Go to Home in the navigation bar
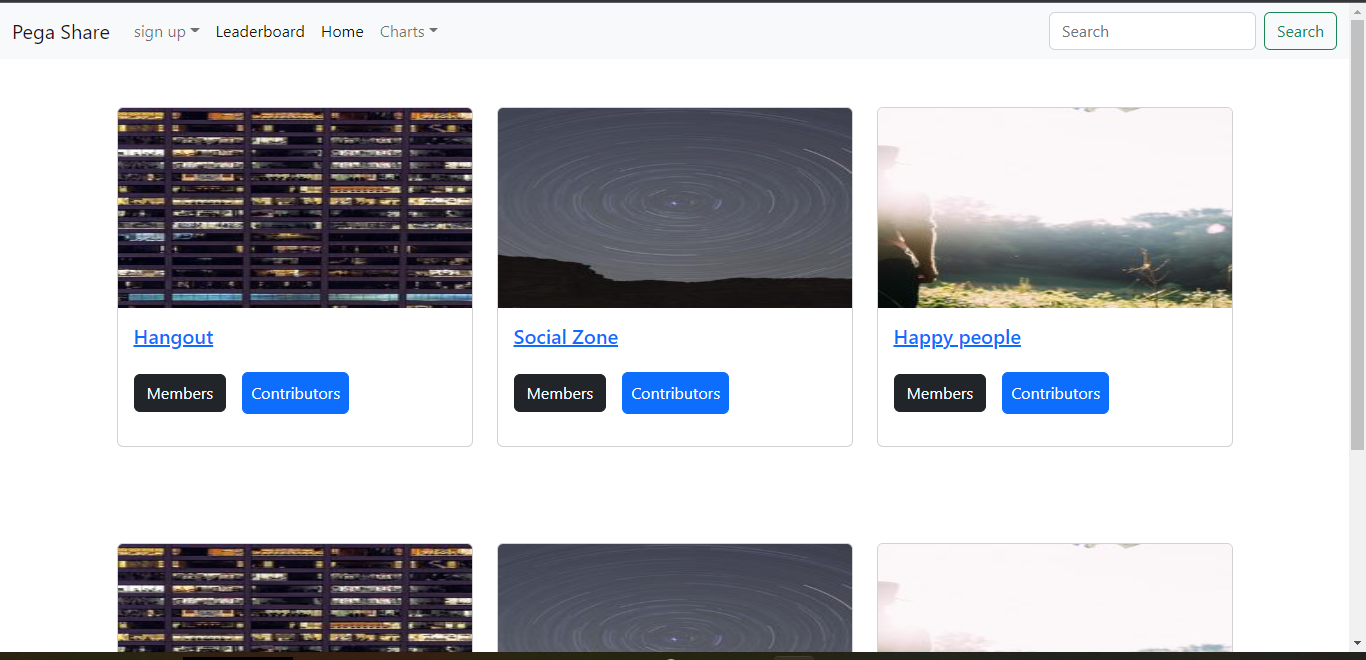This screenshot has width=1366, height=660. (342, 31)
